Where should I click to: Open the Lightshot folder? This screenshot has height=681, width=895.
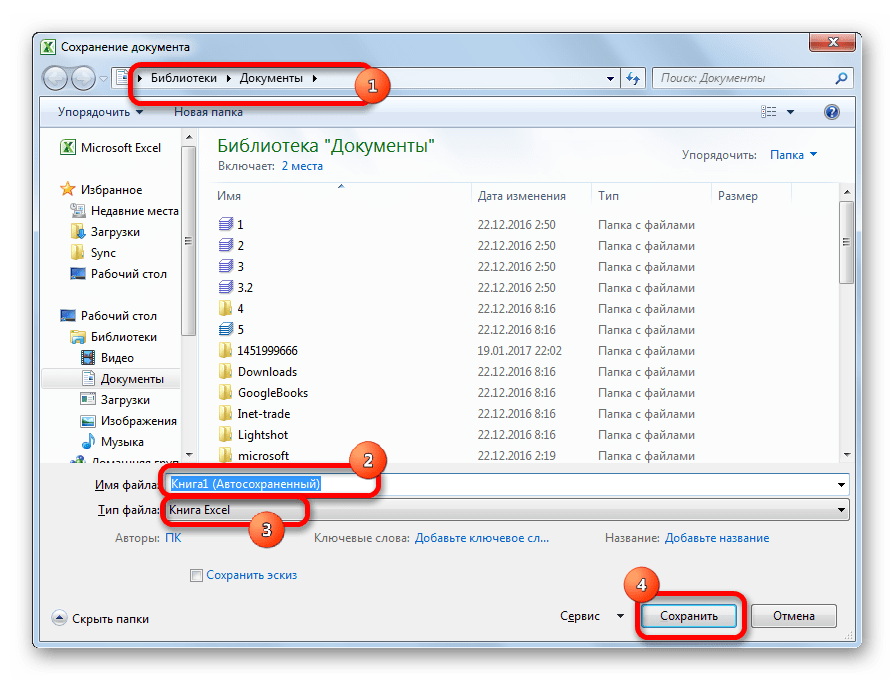(x=263, y=435)
